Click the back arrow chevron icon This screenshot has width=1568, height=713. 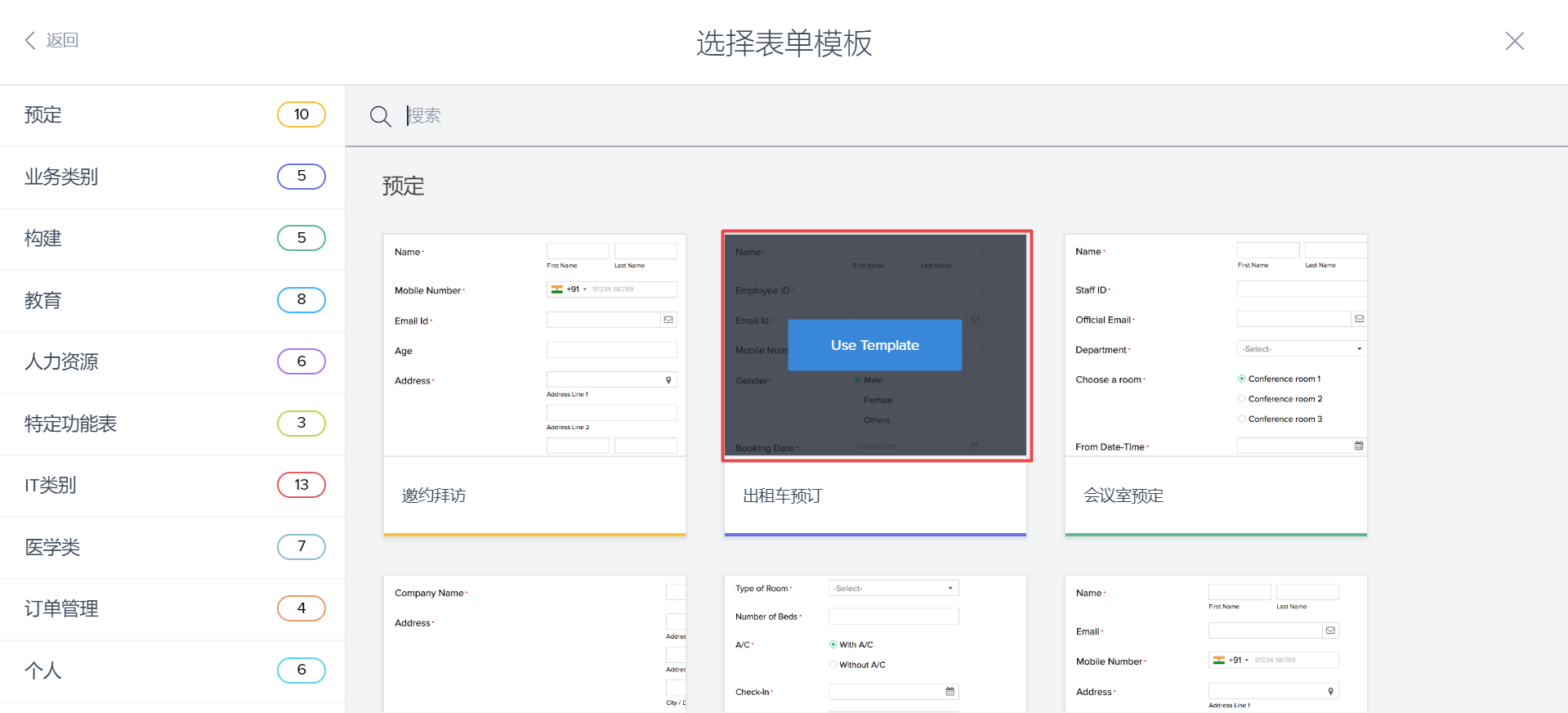[30, 41]
